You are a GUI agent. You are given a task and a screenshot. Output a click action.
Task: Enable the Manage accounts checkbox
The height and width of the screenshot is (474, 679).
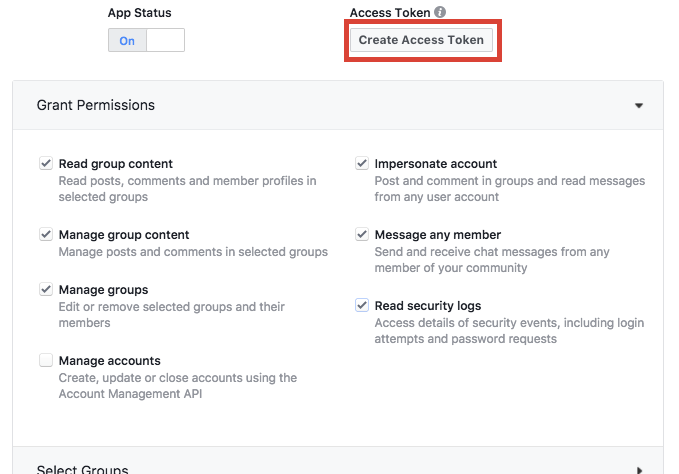pyautogui.click(x=46, y=360)
